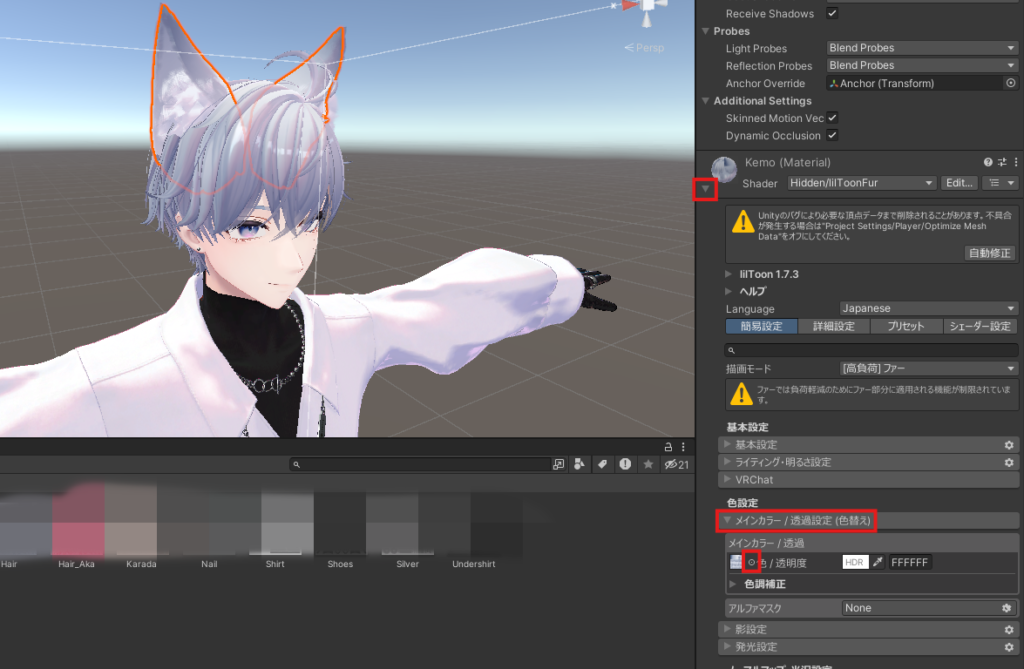The image size is (1024, 669).
Task: Switch to the 詳細設定 tab
Action: [x=835, y=326]
